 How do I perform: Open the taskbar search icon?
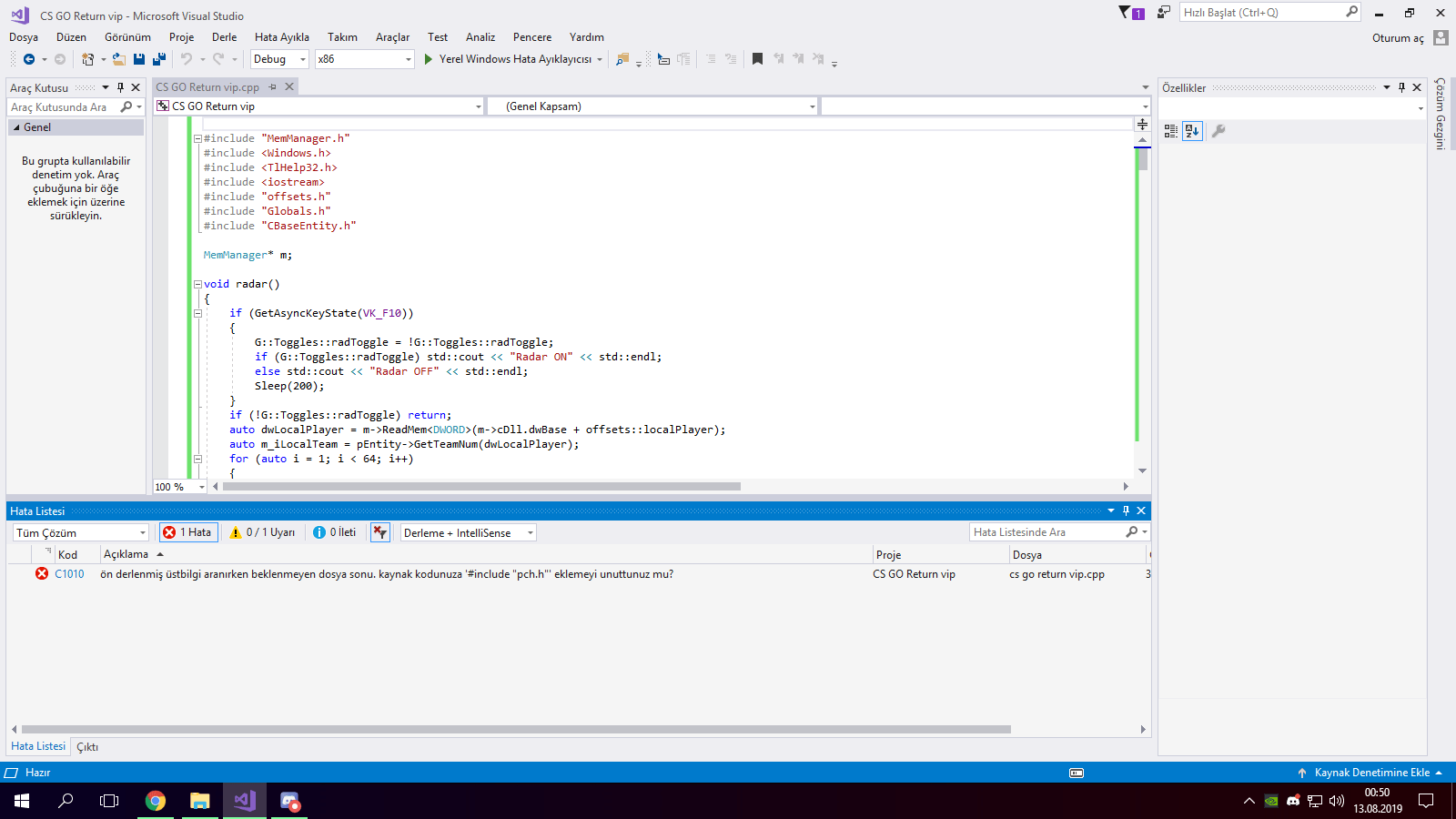[66, 801]
